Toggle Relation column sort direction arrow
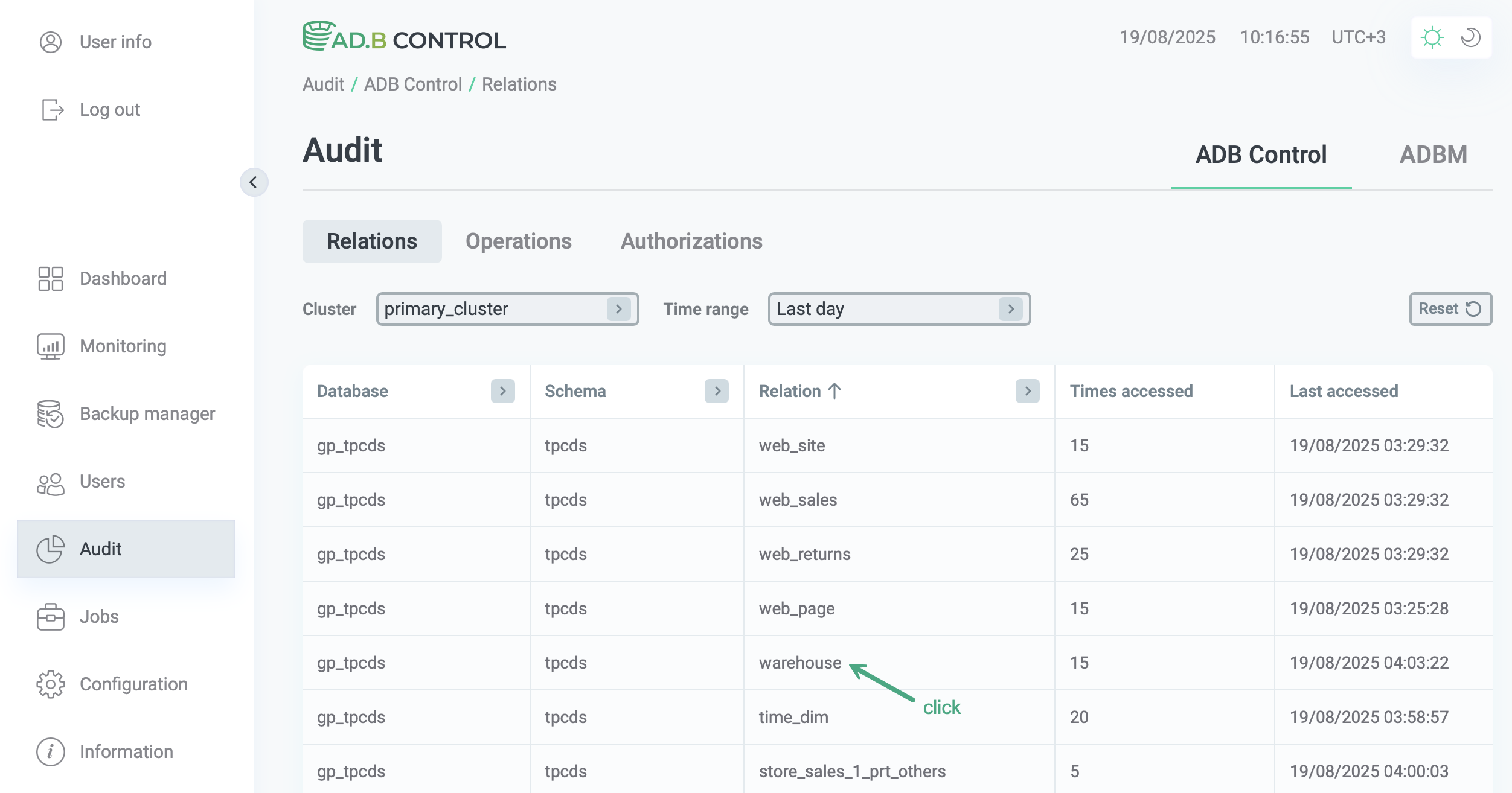The height and width of the screenshot is (793, 1512). pos(836,391)
